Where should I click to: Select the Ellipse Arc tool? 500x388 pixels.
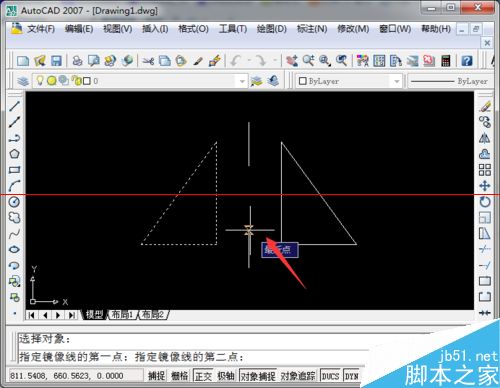[x=14, y=265]
